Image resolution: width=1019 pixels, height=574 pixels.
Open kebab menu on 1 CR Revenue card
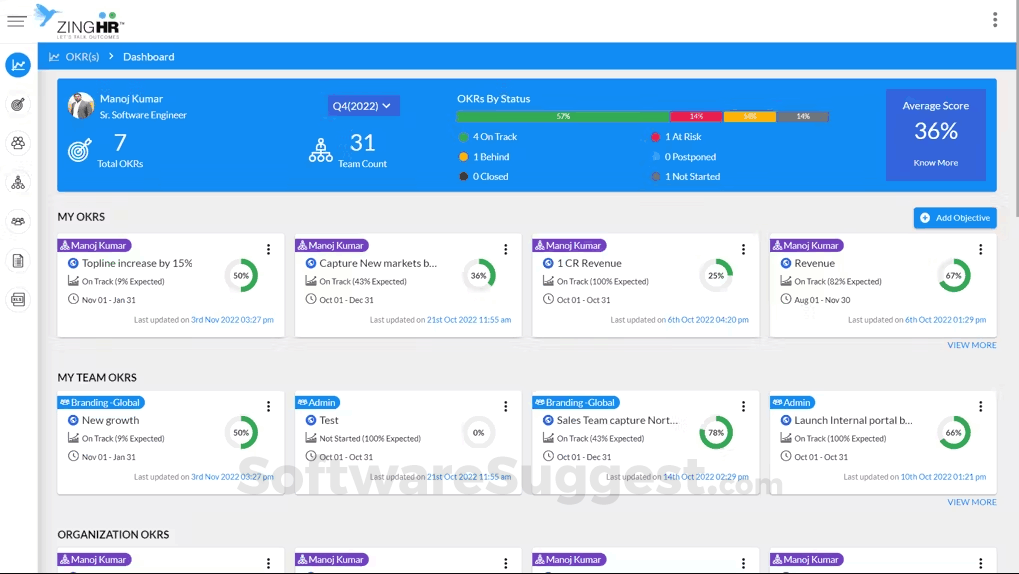click(x=743, y=250)
